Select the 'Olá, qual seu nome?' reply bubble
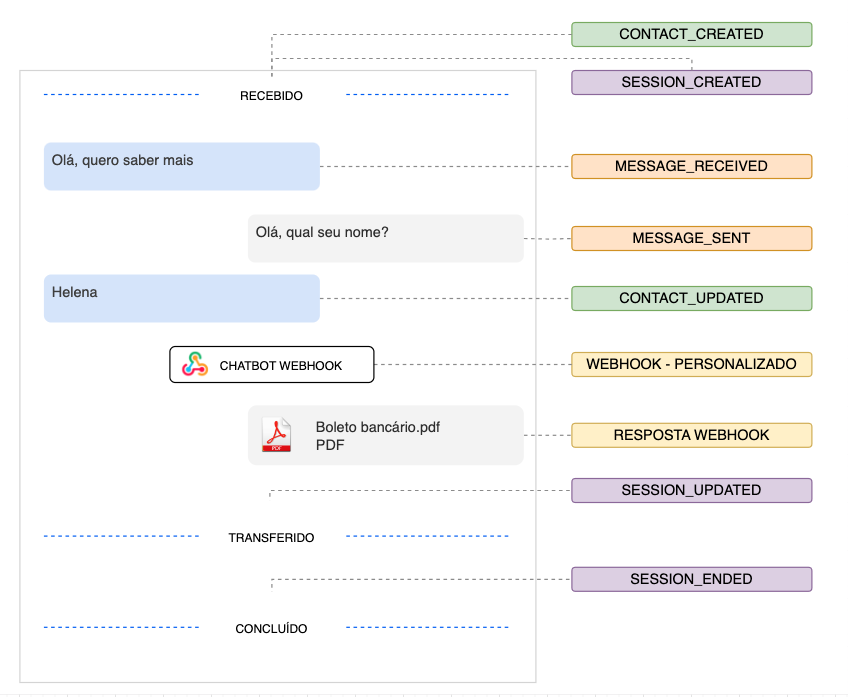 (385, 238)
